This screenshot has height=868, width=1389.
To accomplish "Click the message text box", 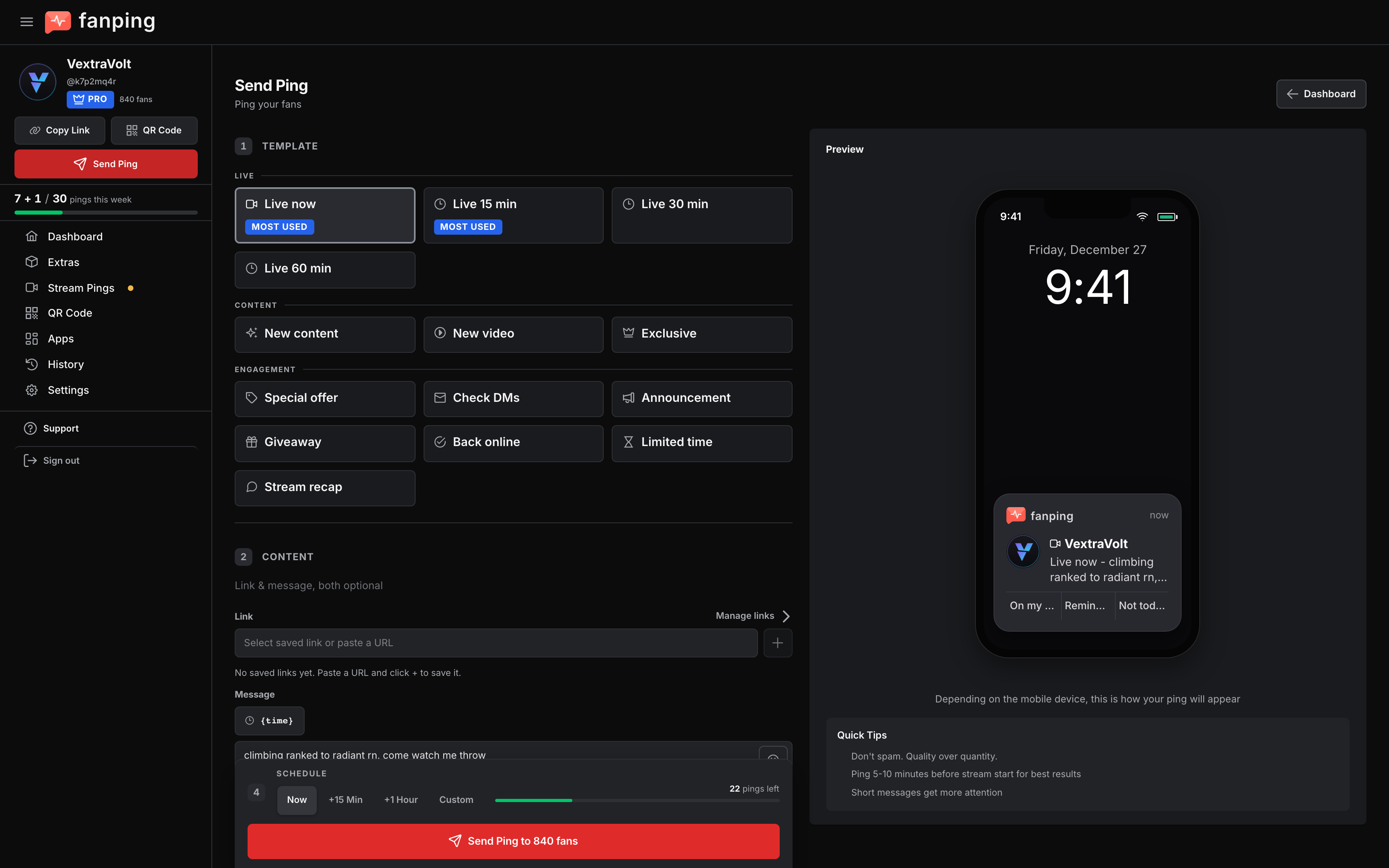I will click(x=496, y=750).
